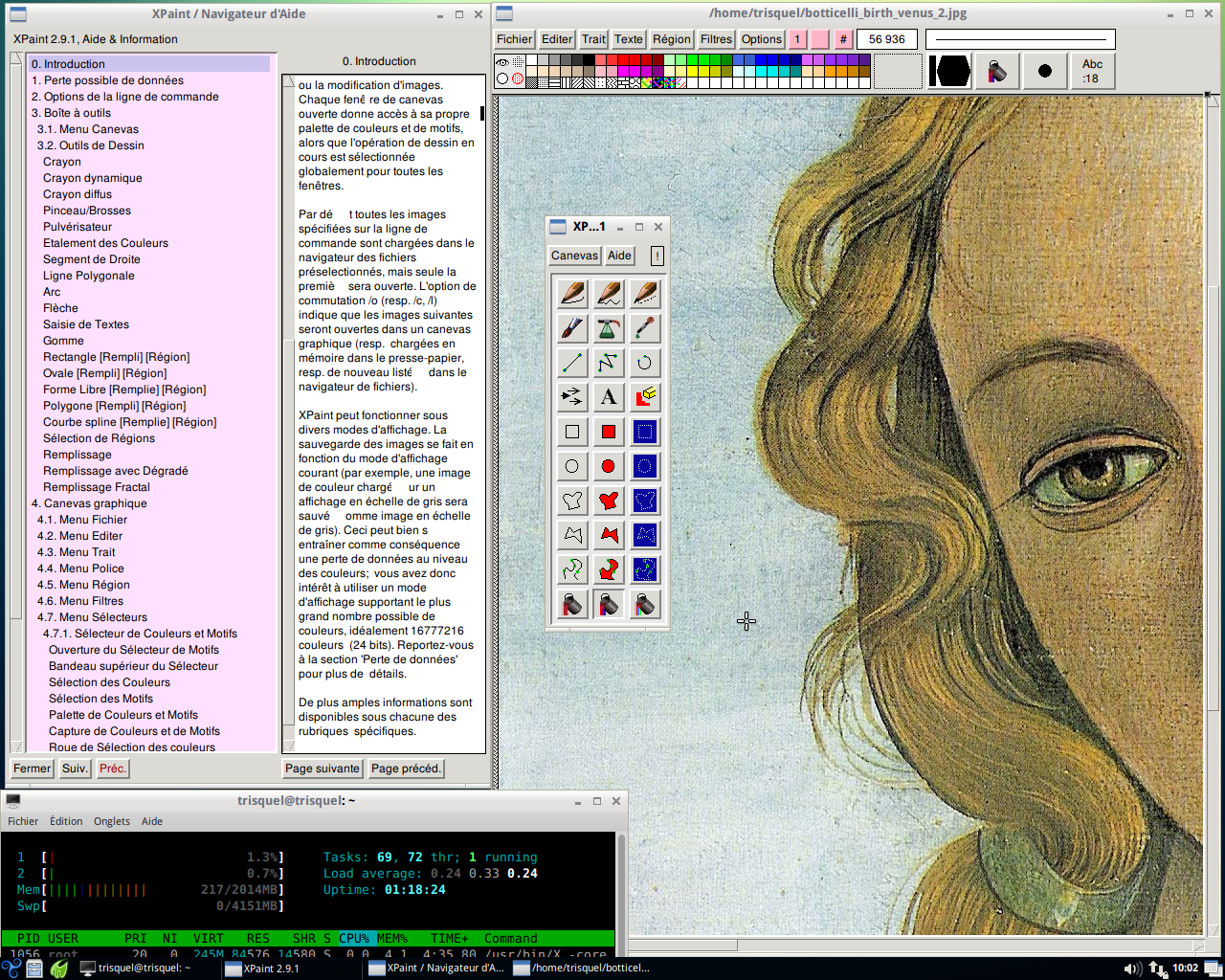Select the diffuse pencil tool with dotted stroke
Screen dimensions: 1225x980
point(645,294)
